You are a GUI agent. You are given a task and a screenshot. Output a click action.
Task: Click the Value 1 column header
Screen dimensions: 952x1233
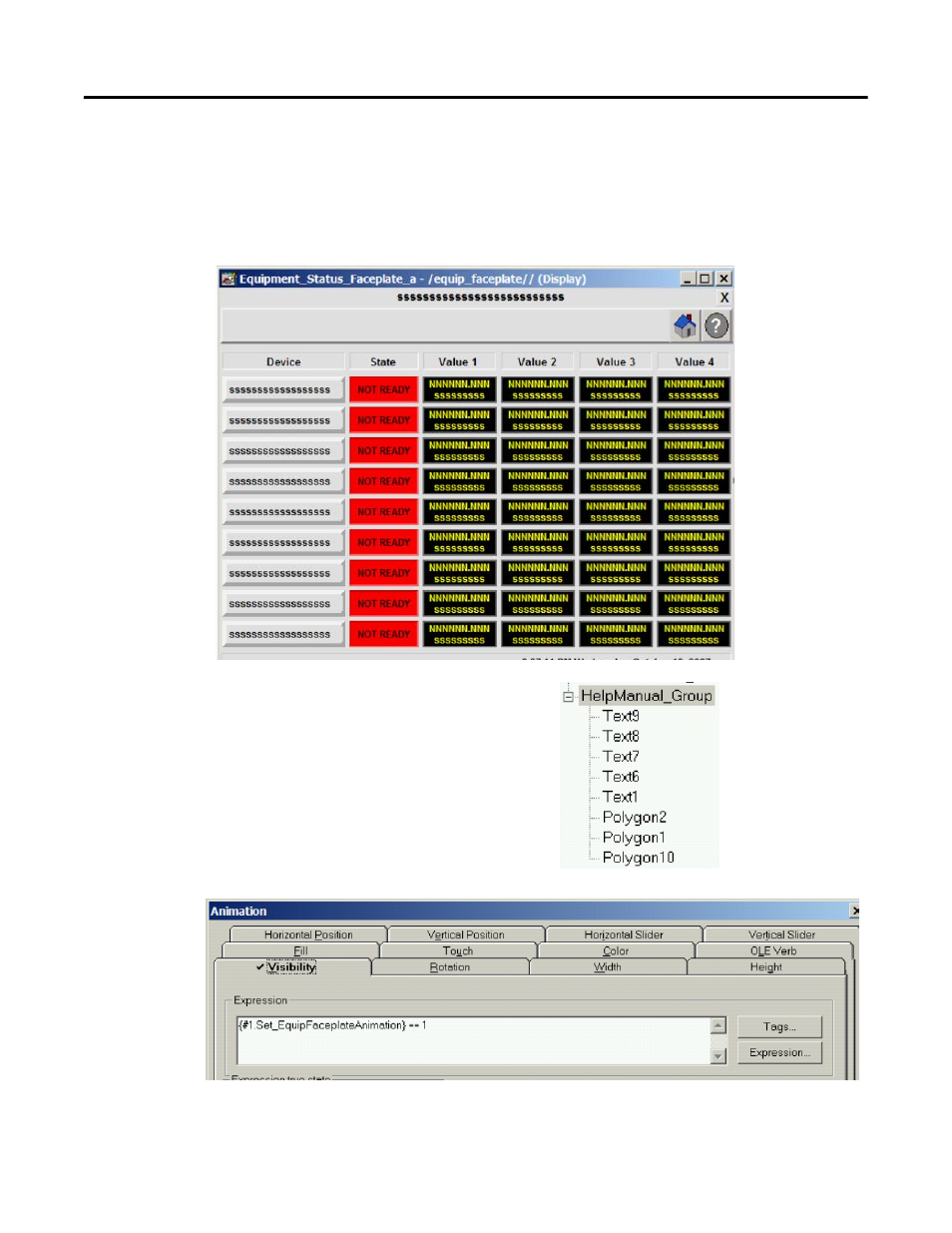tap(458, 361)
